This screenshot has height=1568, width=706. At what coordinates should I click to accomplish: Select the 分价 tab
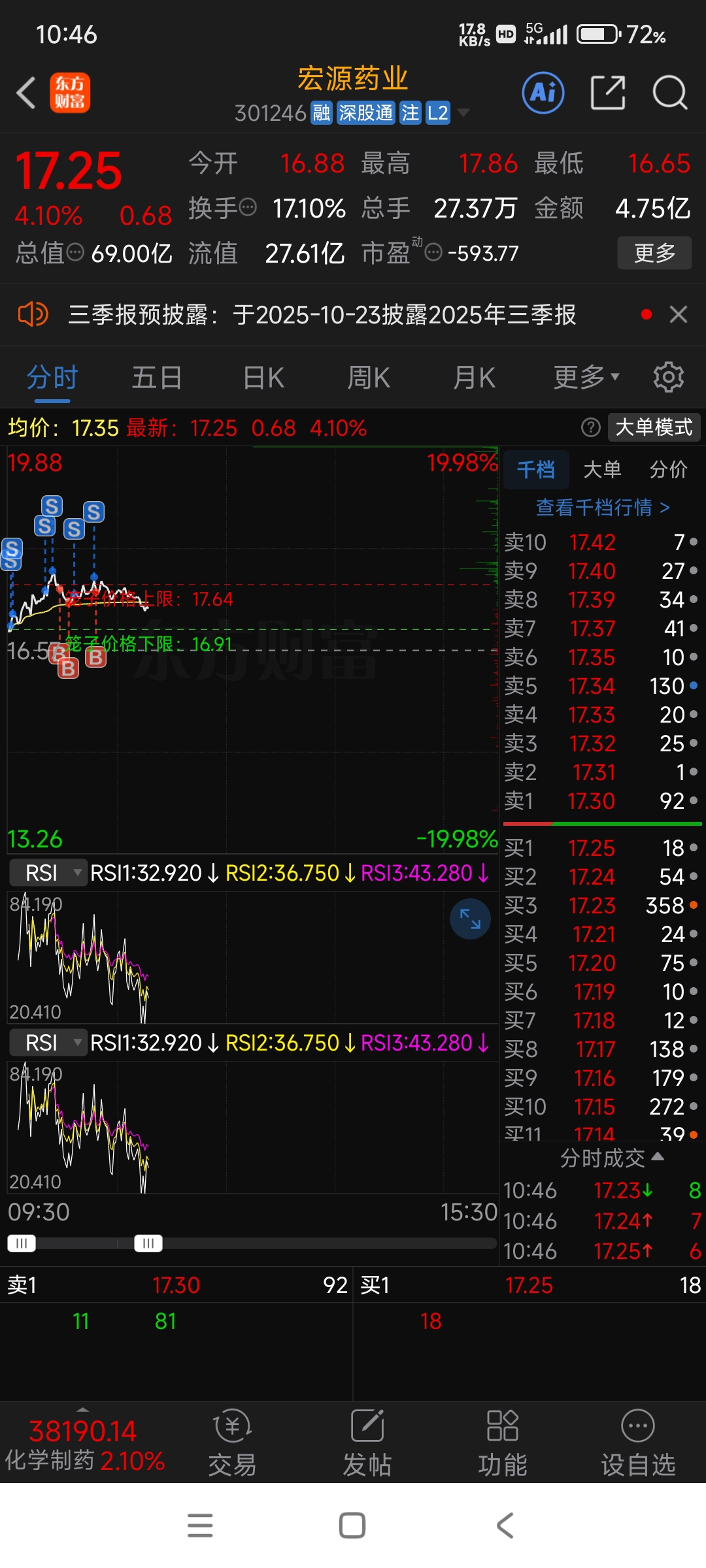668,469
